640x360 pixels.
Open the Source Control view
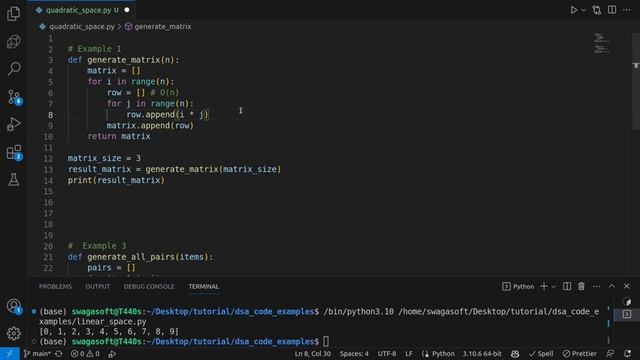pos(14,97)
